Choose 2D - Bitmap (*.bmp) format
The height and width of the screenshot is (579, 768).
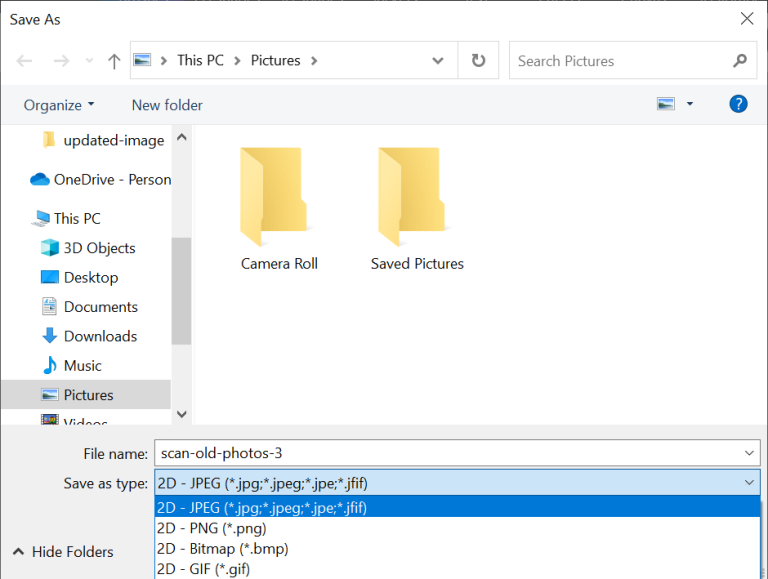click(223, 549)
